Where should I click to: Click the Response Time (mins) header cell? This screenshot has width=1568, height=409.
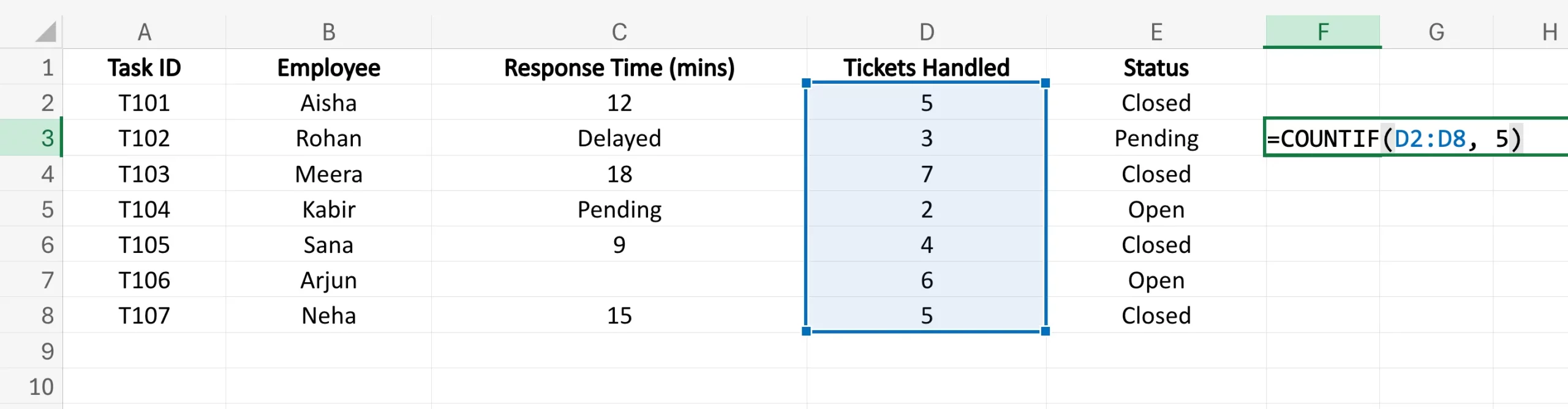point(619,67)
